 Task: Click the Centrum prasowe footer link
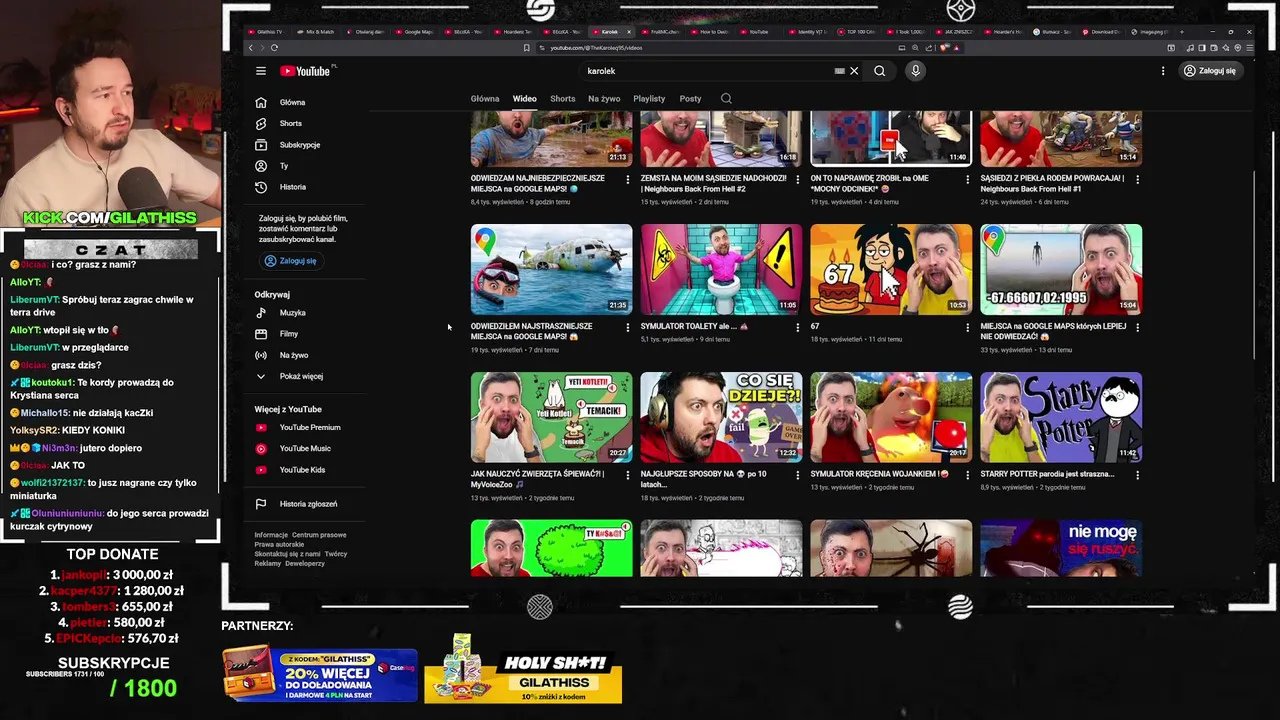pyautogui.click(x=319, y=535)
